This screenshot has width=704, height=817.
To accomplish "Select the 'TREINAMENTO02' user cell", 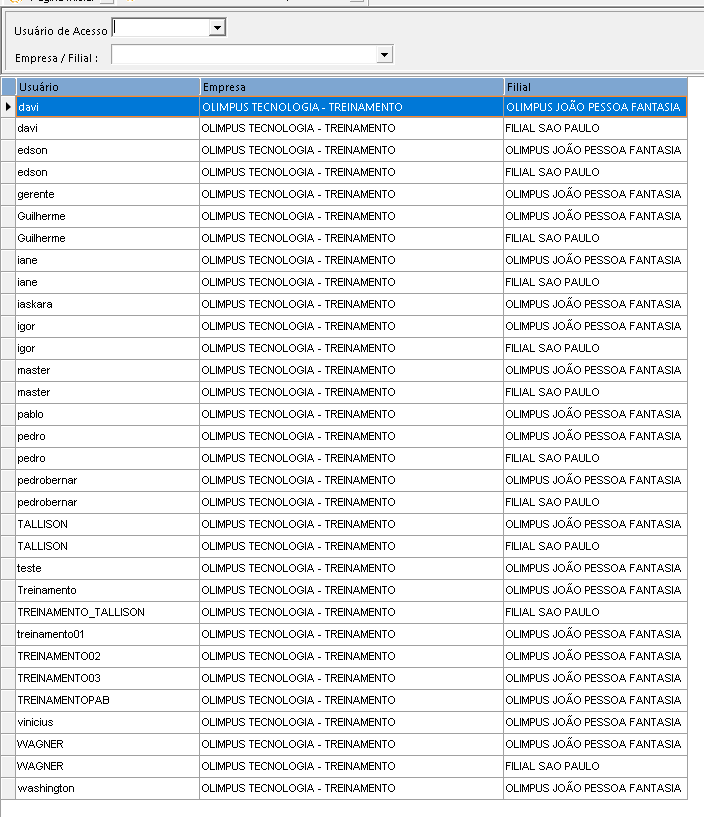I will pos(108,656).
